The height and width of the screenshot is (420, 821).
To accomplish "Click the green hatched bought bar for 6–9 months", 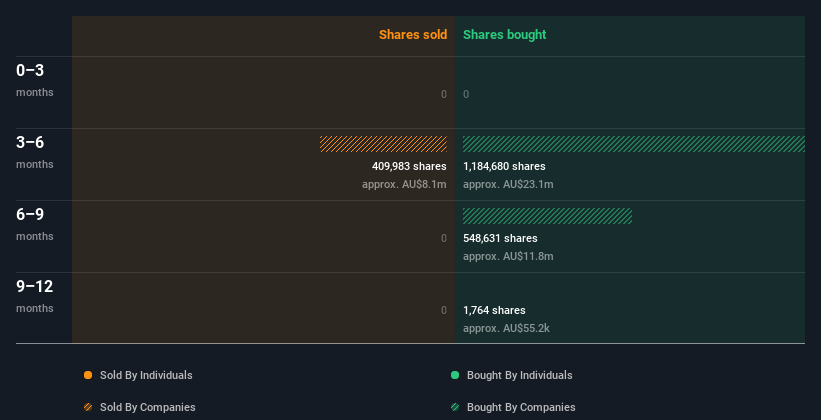I will click(x=547, y=216).
